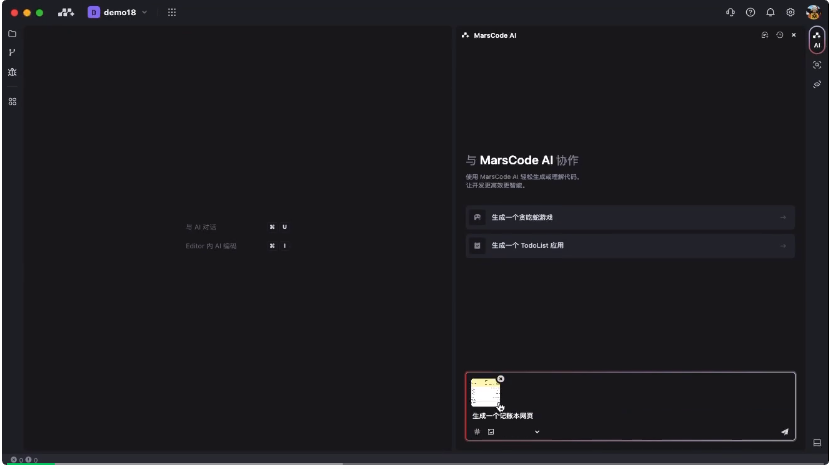Close the MarsCode AI panel
The width and height of the screenshot is (831, 469).
pyautogui.click(x=794, y=35)
